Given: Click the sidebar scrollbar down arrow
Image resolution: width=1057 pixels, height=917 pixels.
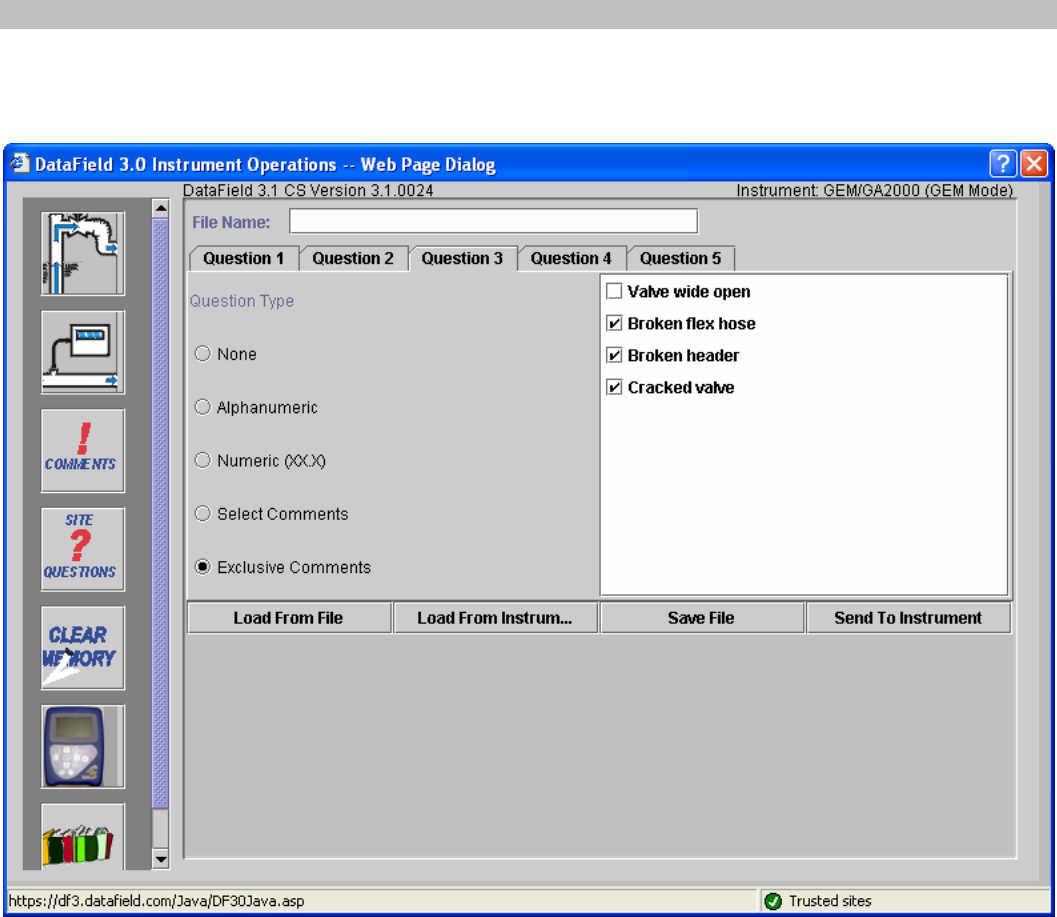Looking at the screenshot, I should coord(160,859).
